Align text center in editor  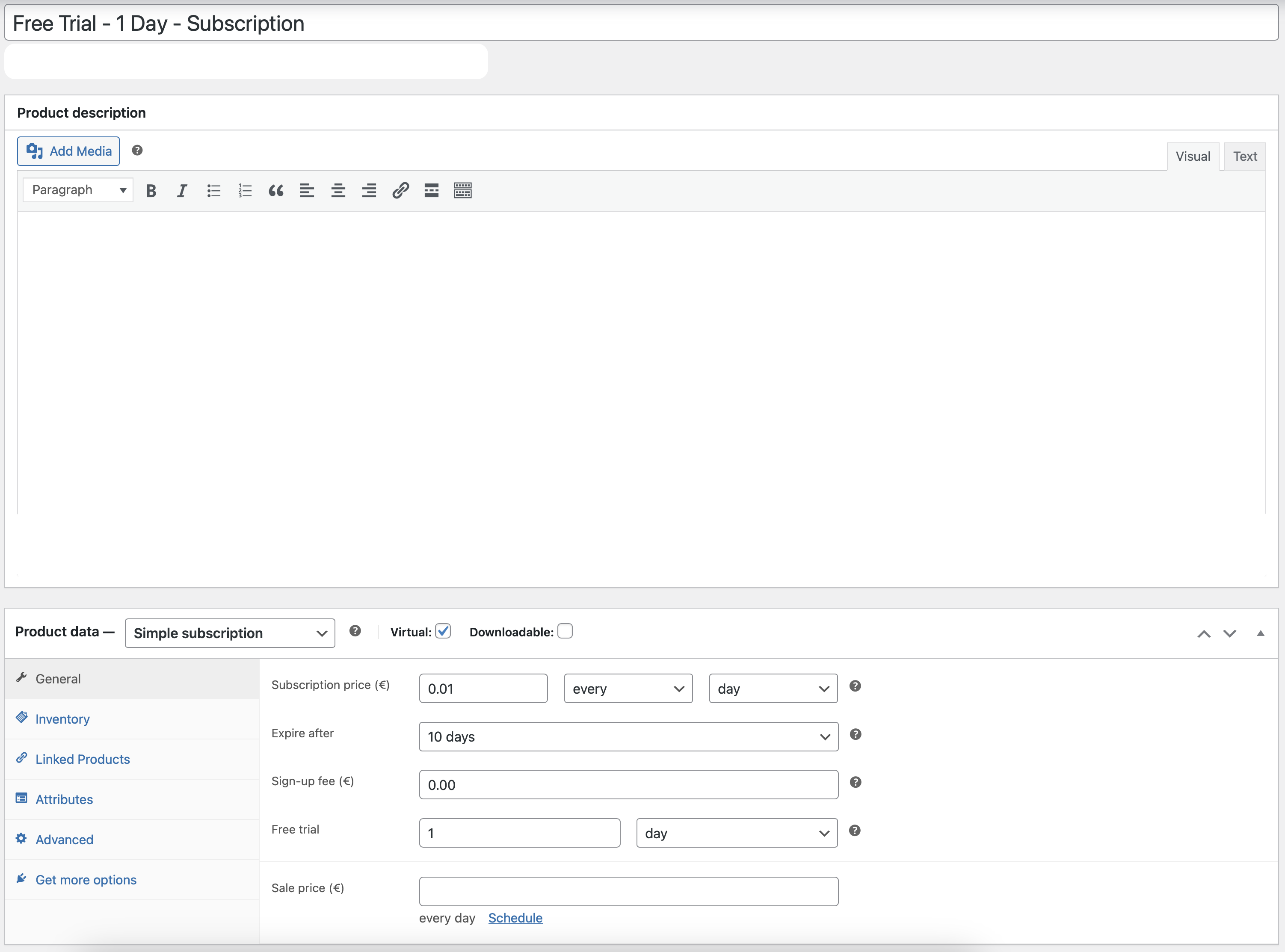(338, 191)
